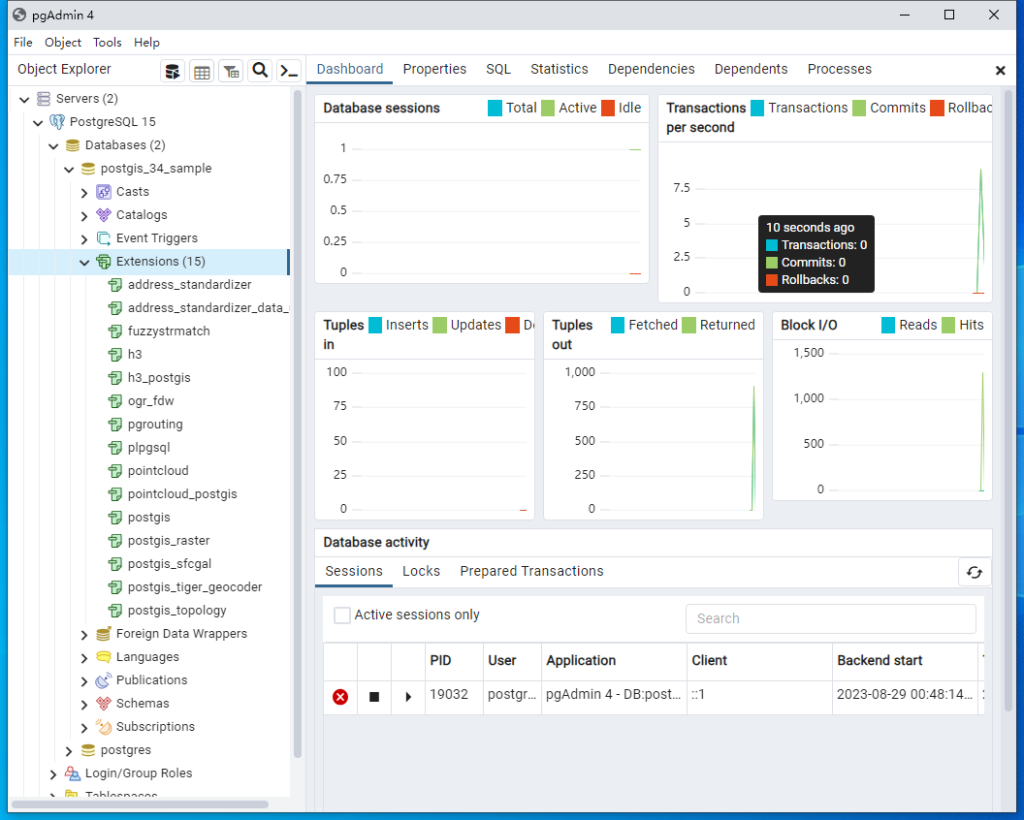This screenshot has width=1024, height=820.
Task: Click the session Search input field
Action: pyautogui.click(x=831, y=618)
